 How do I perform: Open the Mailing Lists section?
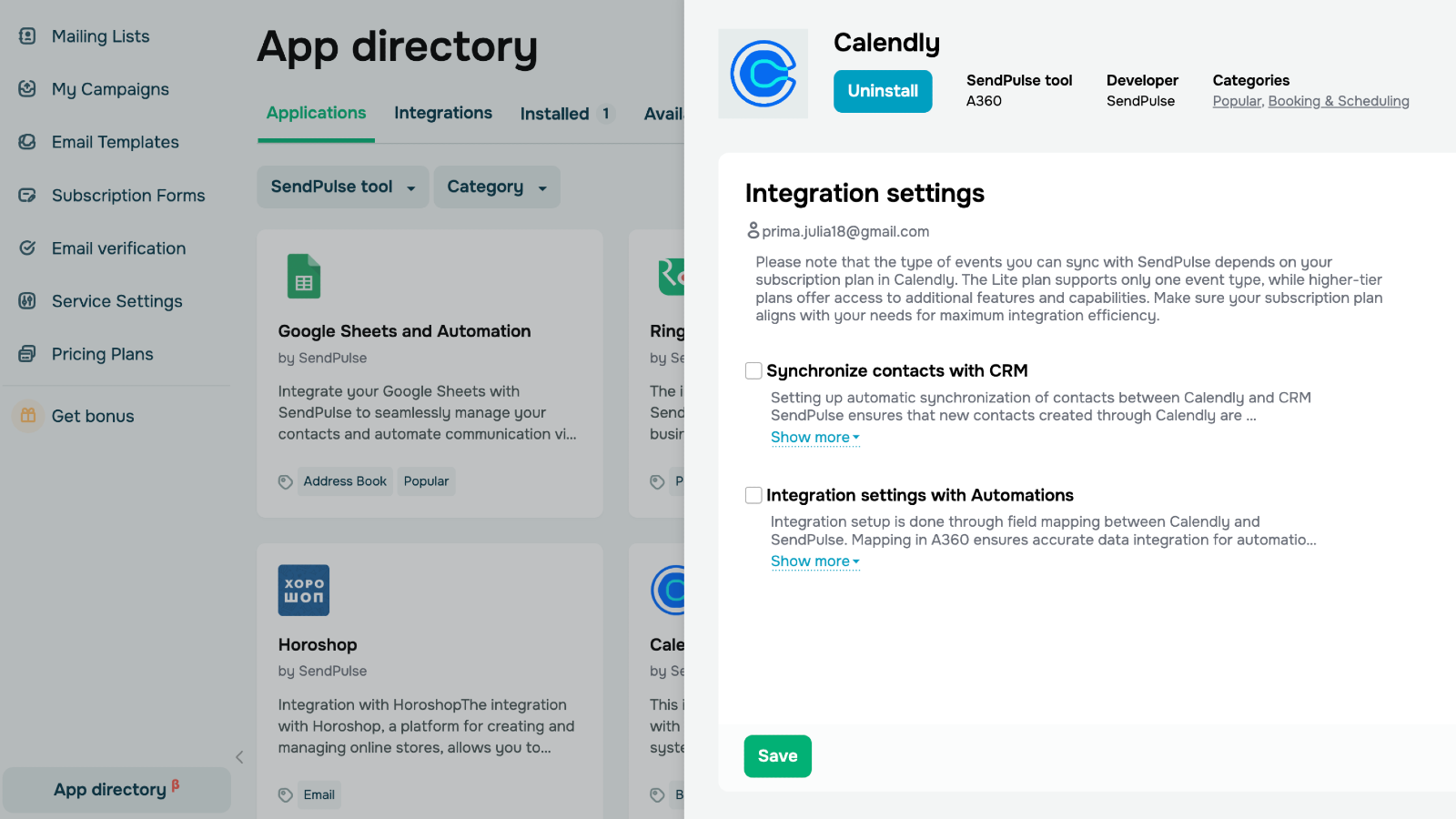(100, 36)
